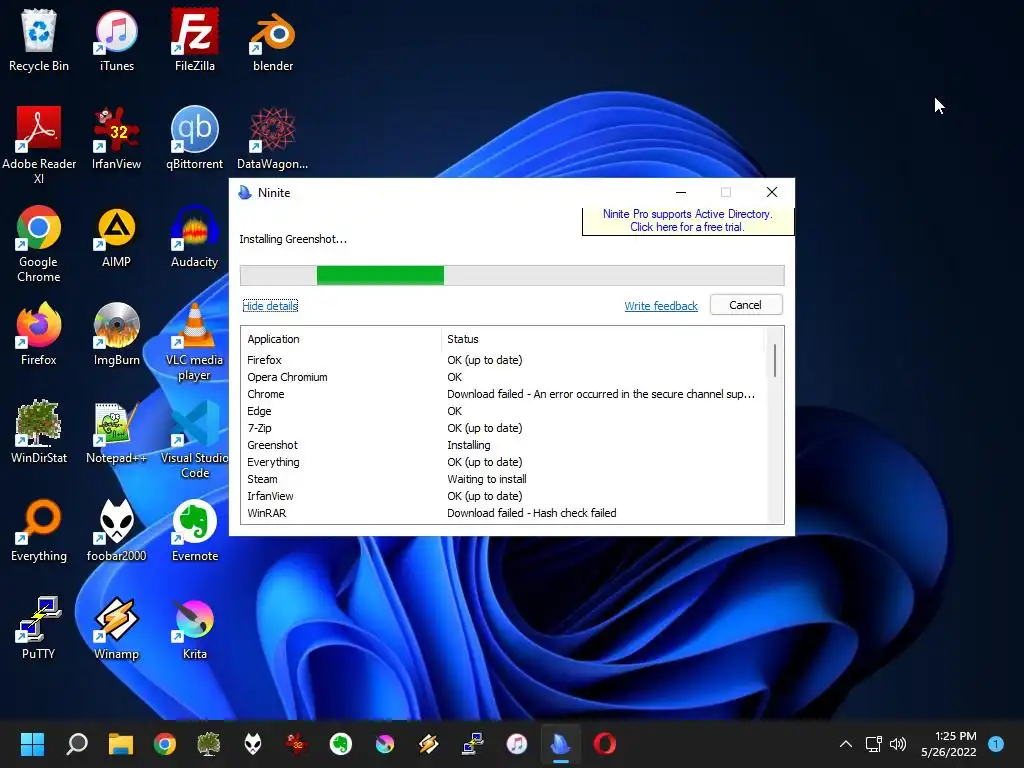This screenshot has height=768, width=1024.
Task: Click the Ninite taskbar button
Action: tap(561, 744)
